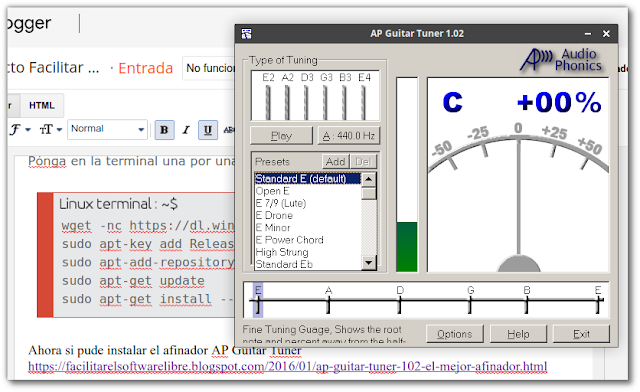Open the A: 440.0 Hz reference setting
Screen dimensions: 640x392
[x=349, y=136]
